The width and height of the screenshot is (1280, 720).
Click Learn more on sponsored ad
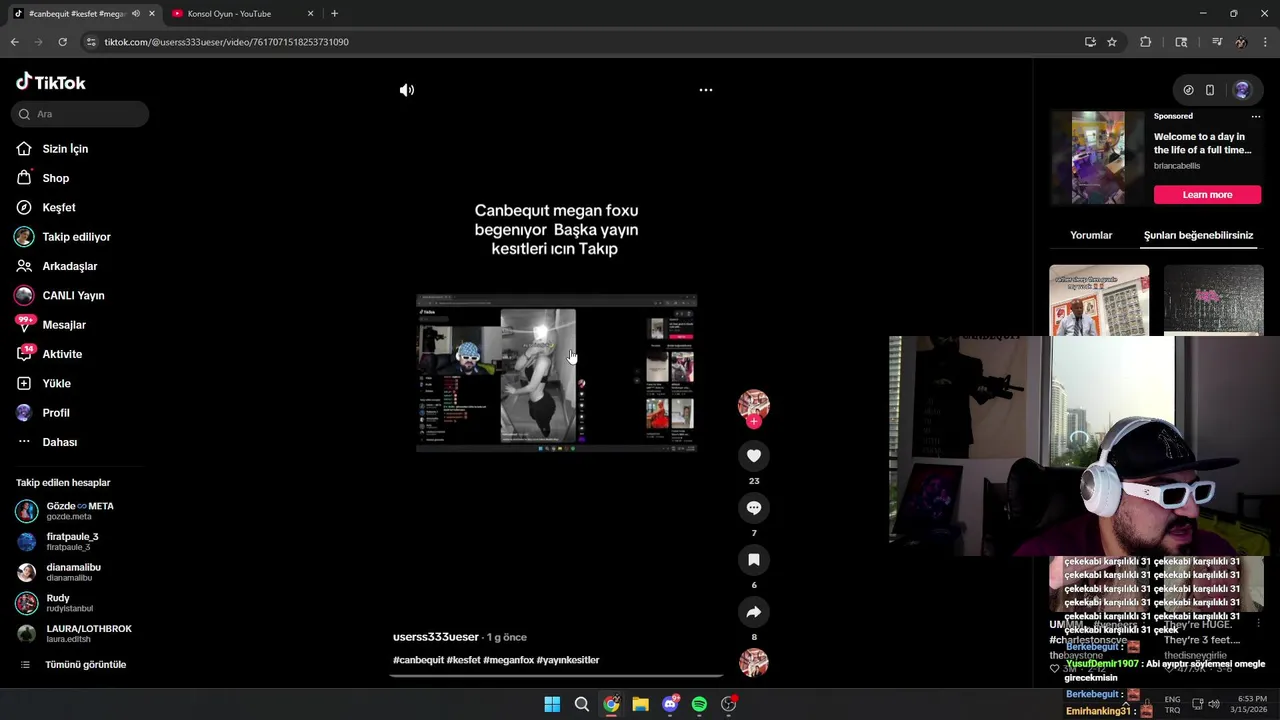coord(1207,195)
